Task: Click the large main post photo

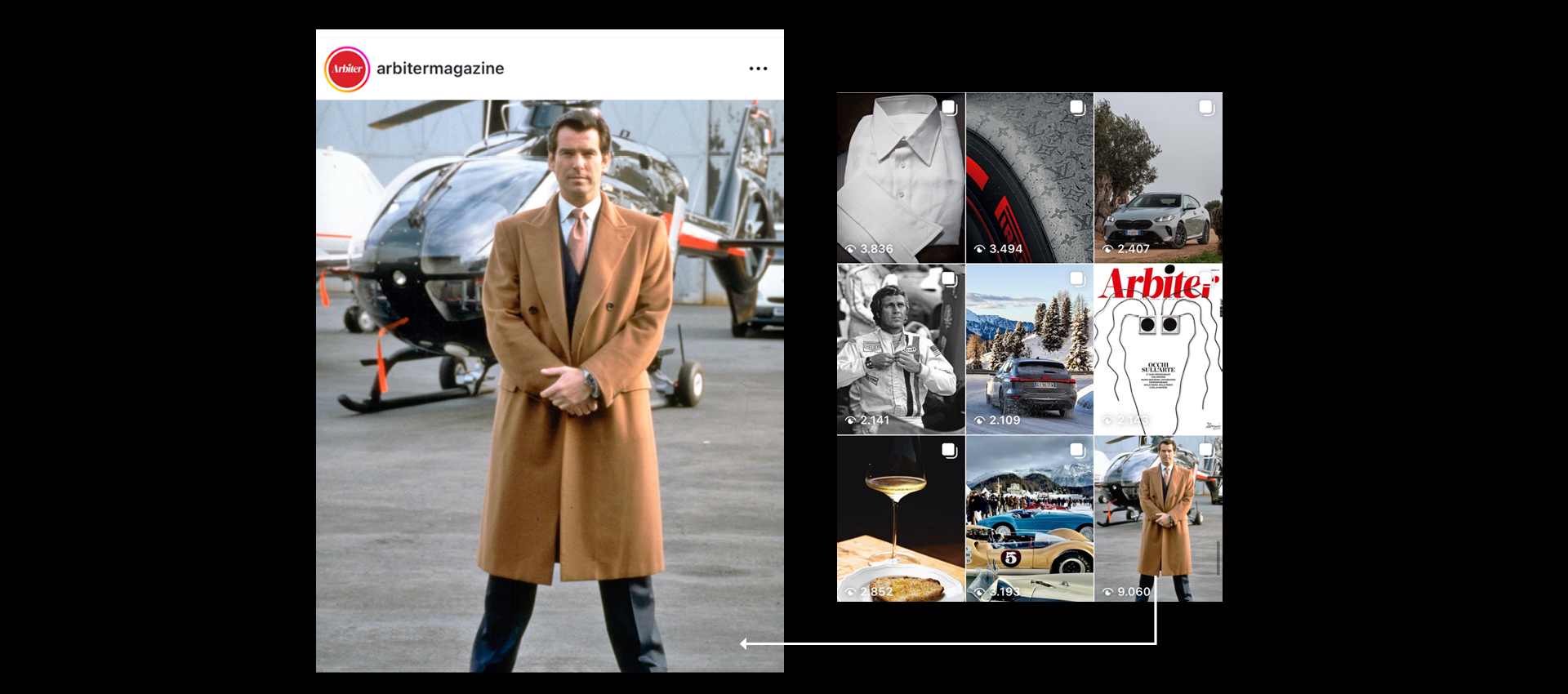Action: (550, 385)
